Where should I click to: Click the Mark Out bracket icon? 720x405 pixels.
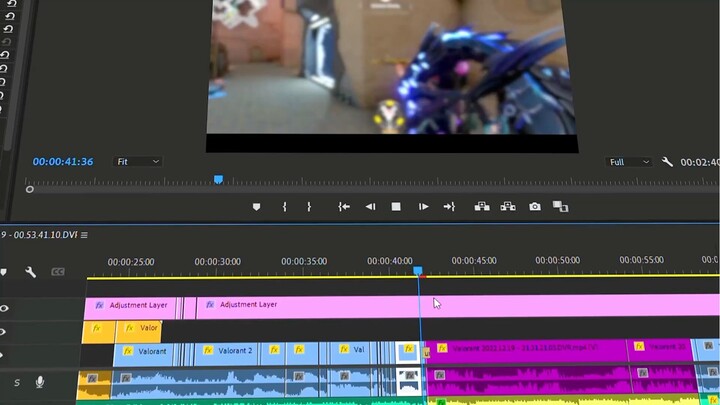[309, 207]
